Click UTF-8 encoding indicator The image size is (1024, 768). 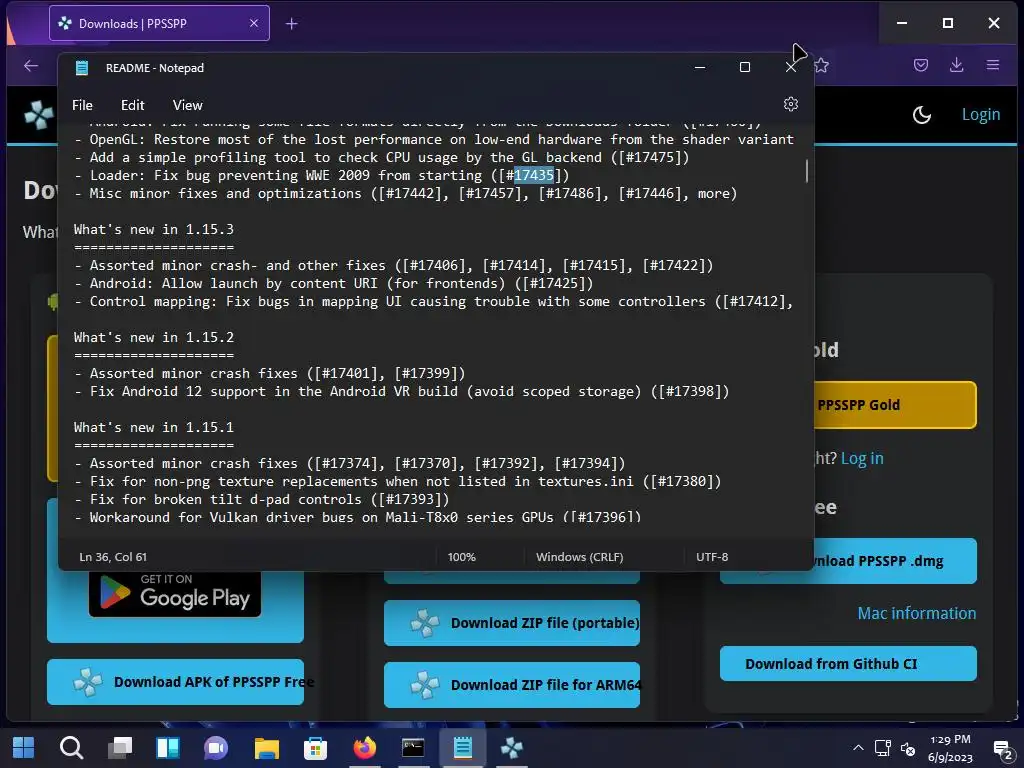712,557
